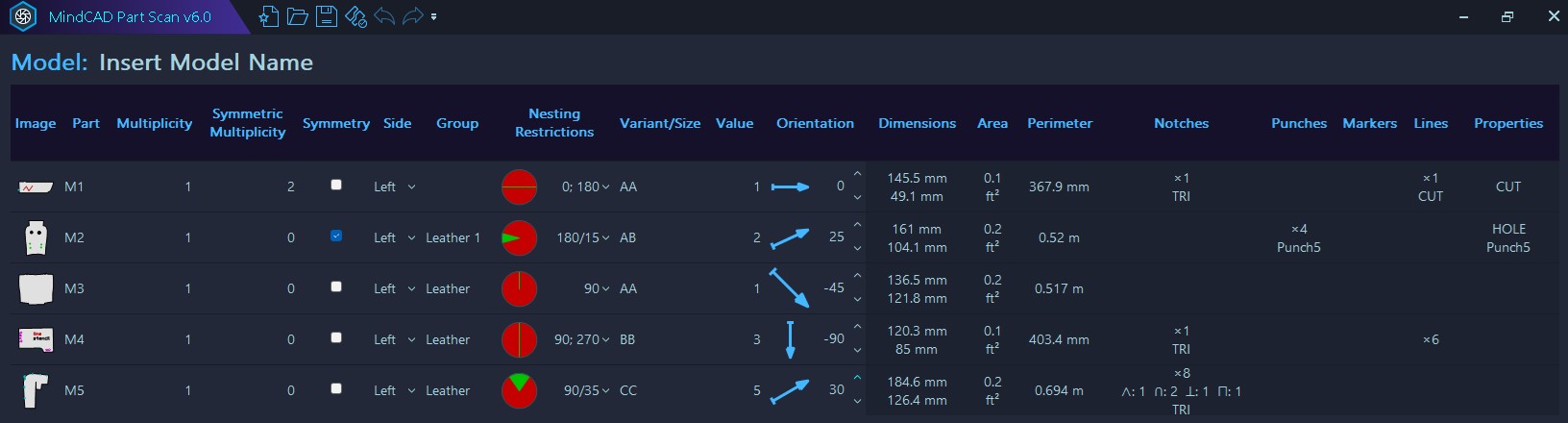The width and height of the screenshot is (1568, 423).
Task: Redo the last undone action
Action: 412,16
